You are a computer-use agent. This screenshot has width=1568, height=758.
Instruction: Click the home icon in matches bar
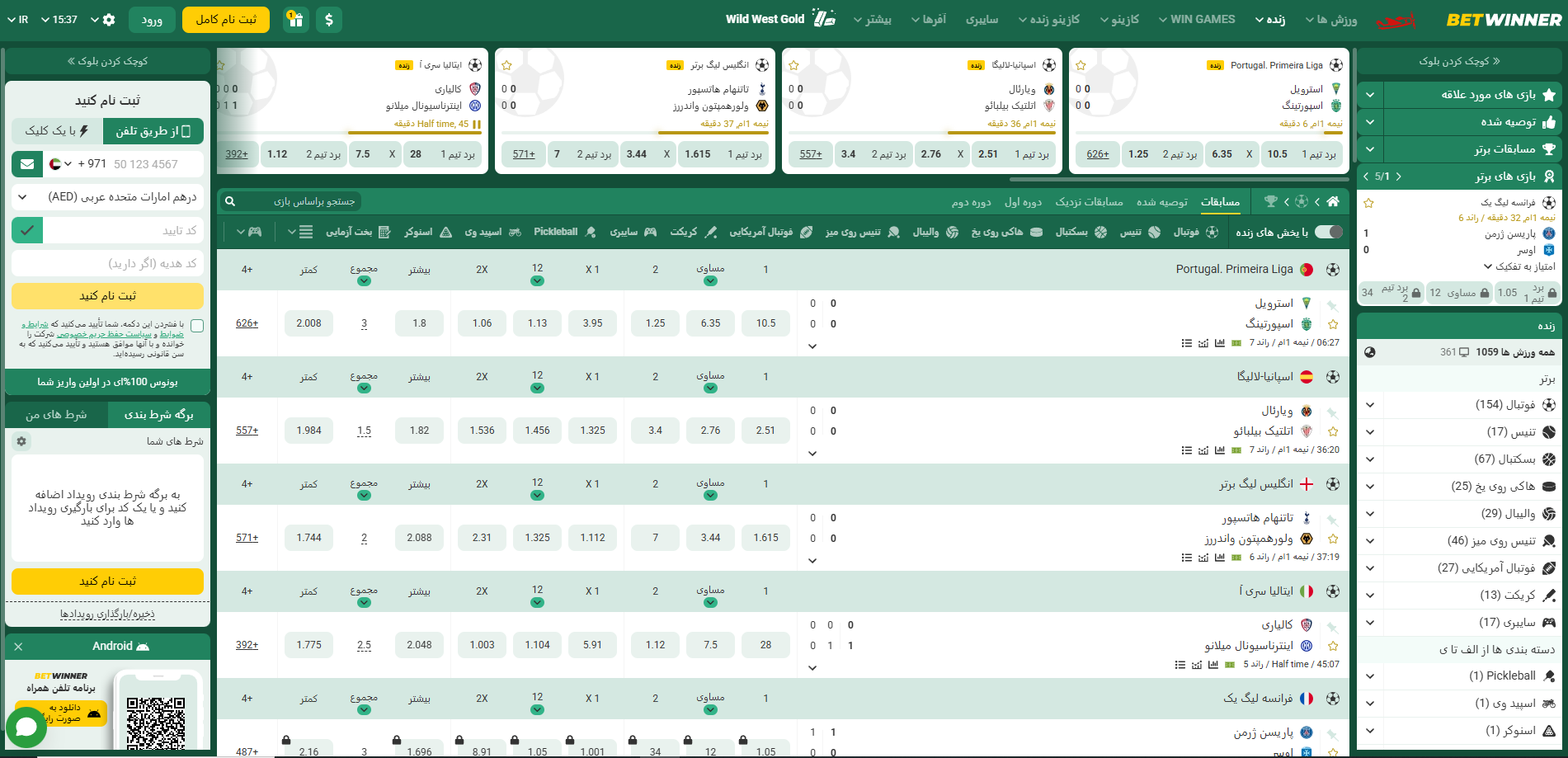pos(1333,201)
